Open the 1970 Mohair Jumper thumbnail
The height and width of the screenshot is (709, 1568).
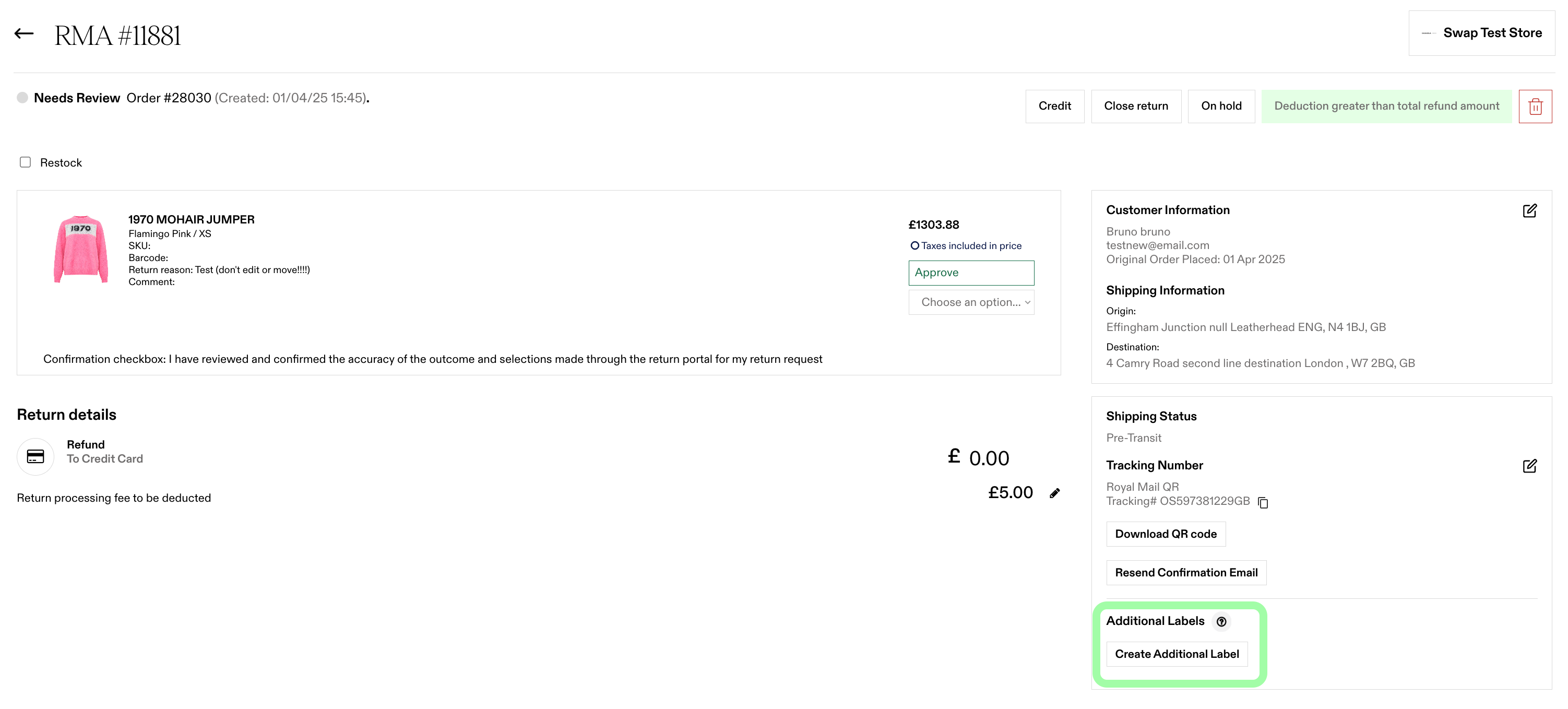point(81,250)
